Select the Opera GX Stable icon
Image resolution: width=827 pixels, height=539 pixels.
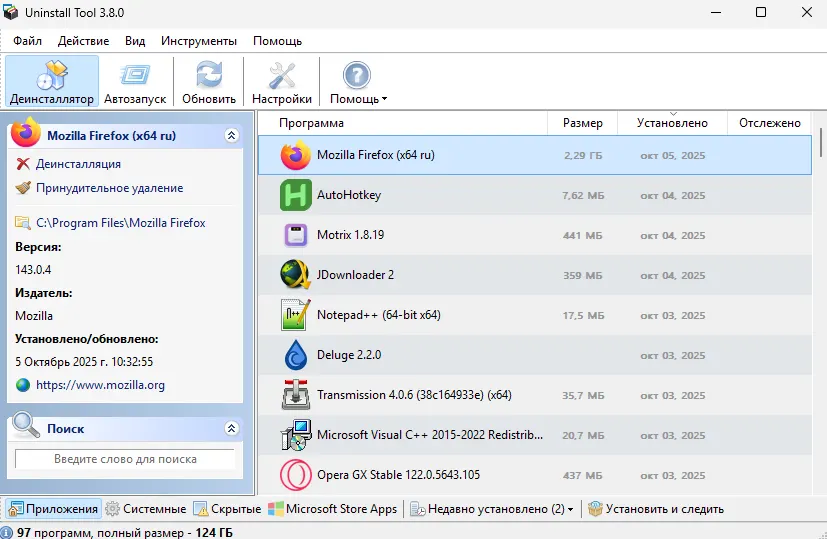pyautogui.click(x=295, y=475)
